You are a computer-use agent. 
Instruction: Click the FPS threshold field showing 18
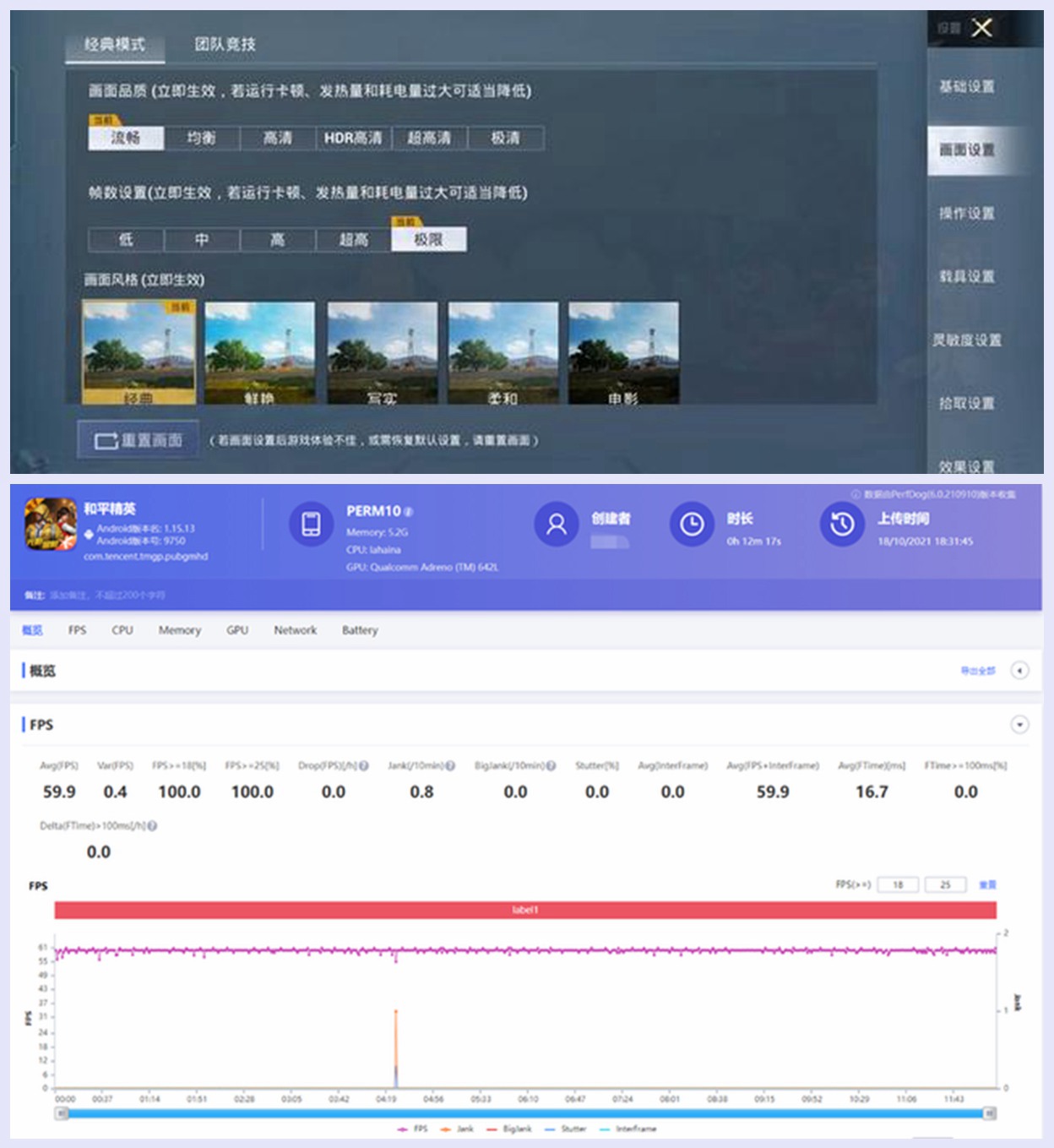pos(898,884)
